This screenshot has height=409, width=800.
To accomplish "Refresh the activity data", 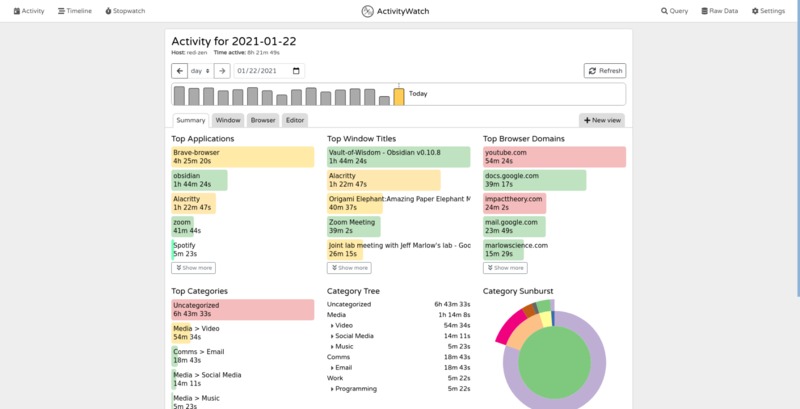I will [605, 71].
